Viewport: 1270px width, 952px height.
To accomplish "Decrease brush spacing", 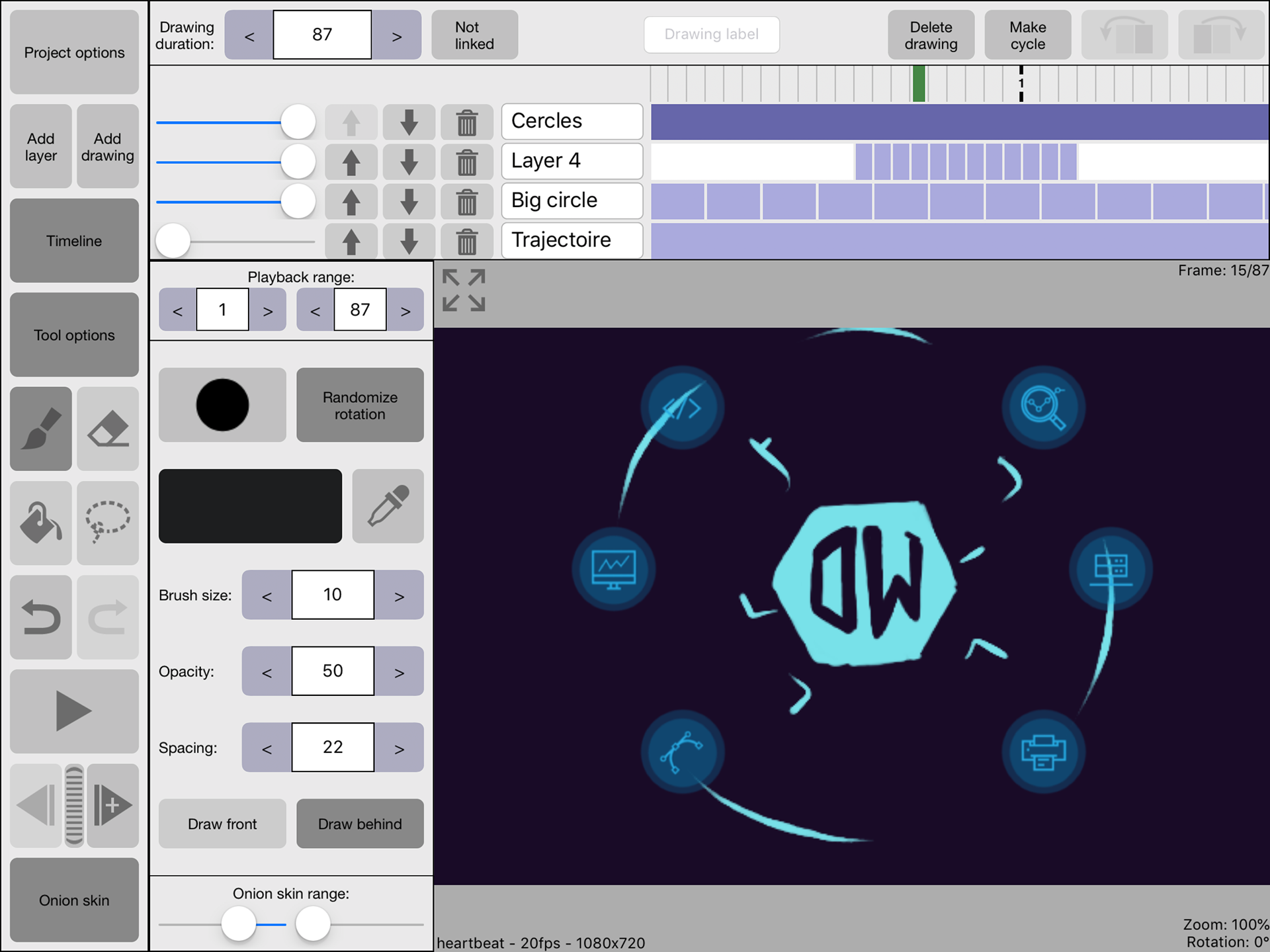I will click(x=267, y=747).
